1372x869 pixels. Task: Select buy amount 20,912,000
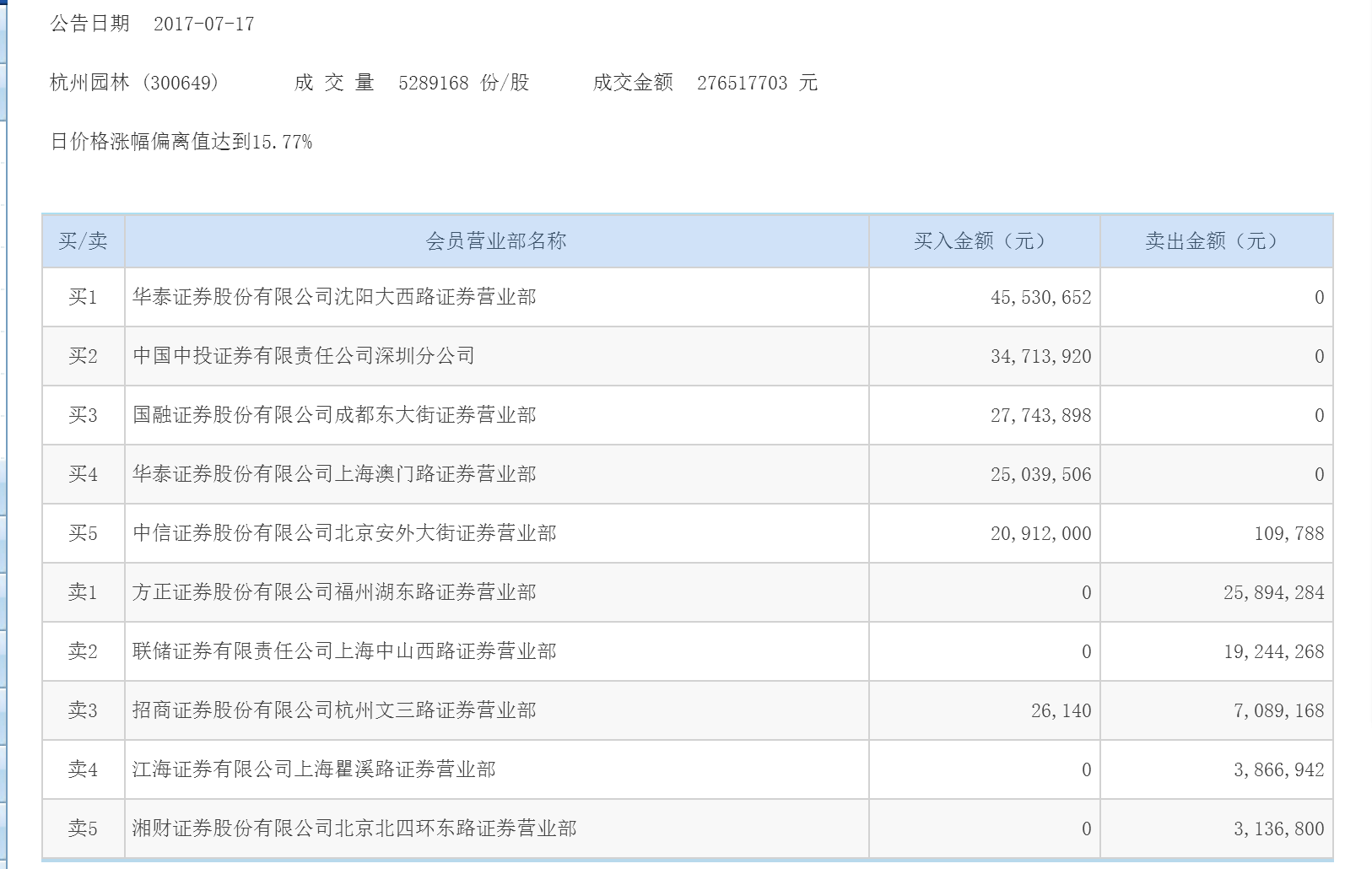(x=1041, y=533)
